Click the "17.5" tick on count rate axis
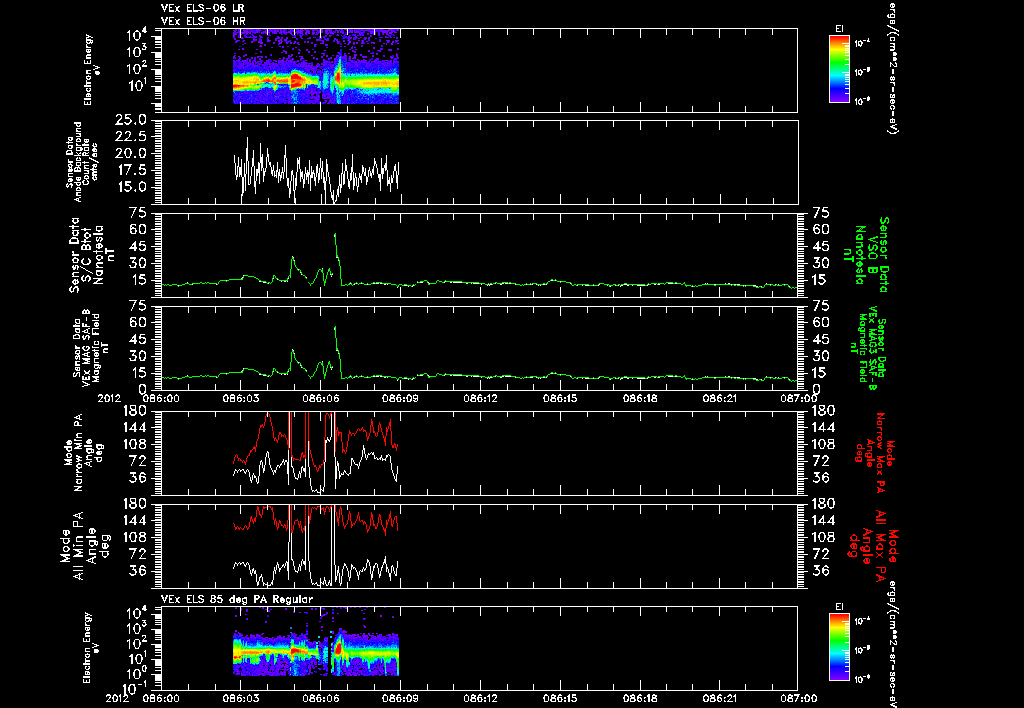The height and width of the screenshot is (708, 1024). point(131,170)
